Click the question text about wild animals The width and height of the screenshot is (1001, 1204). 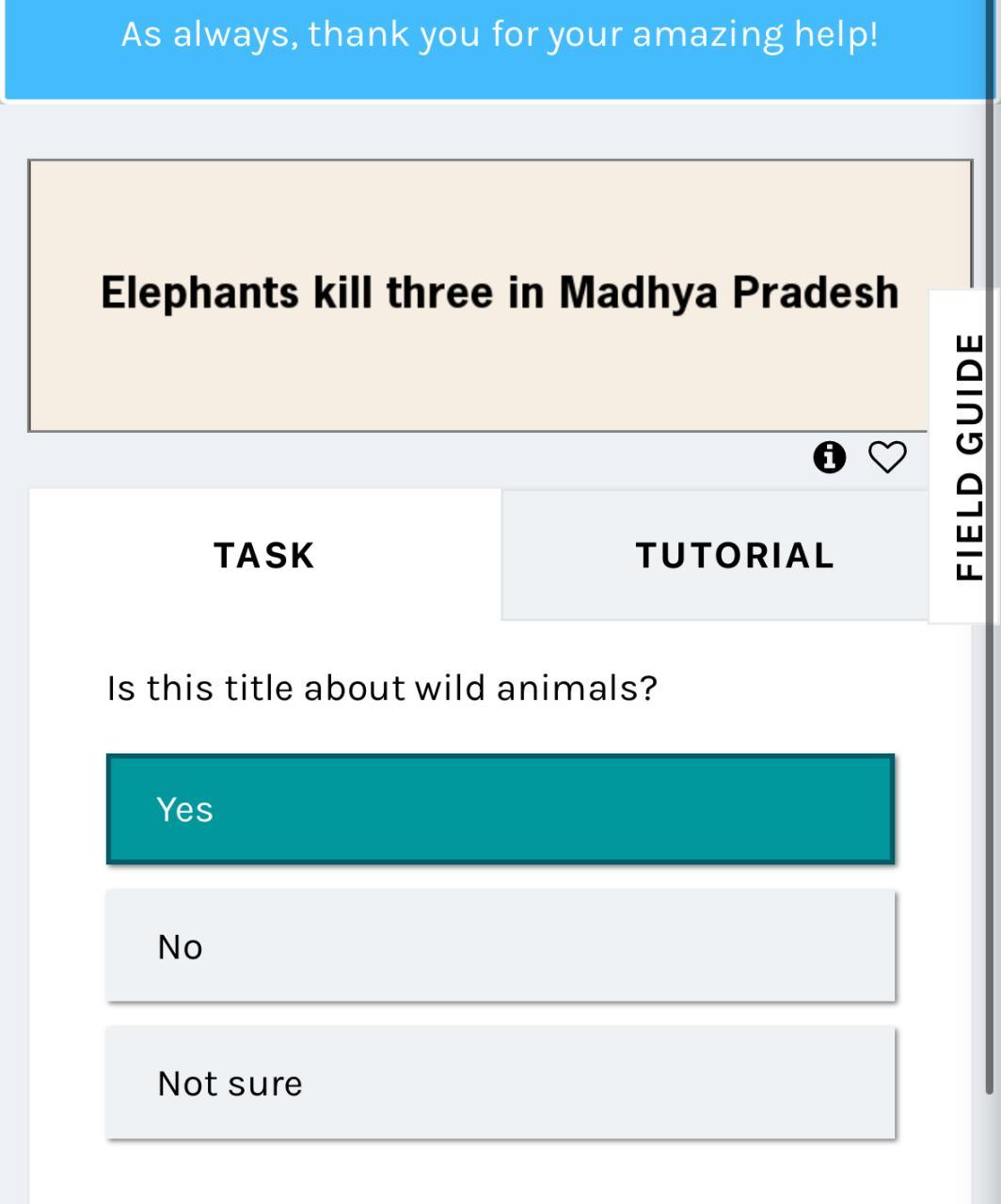point(383,689)
